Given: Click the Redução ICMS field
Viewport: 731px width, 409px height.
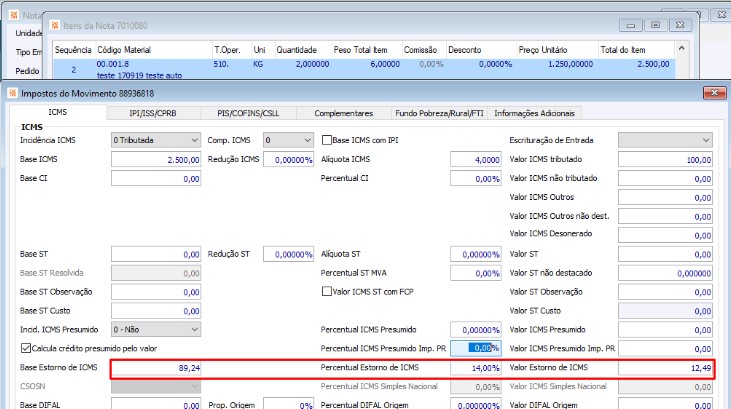Looking at the screenshot, I should click(x=288, y=159).
